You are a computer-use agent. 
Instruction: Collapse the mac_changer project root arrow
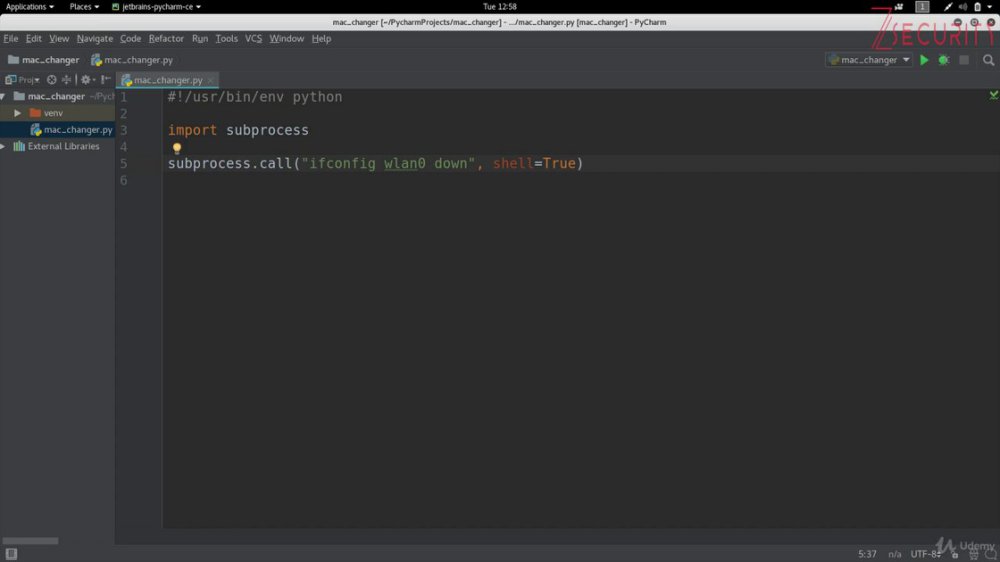tap(3, 96)
